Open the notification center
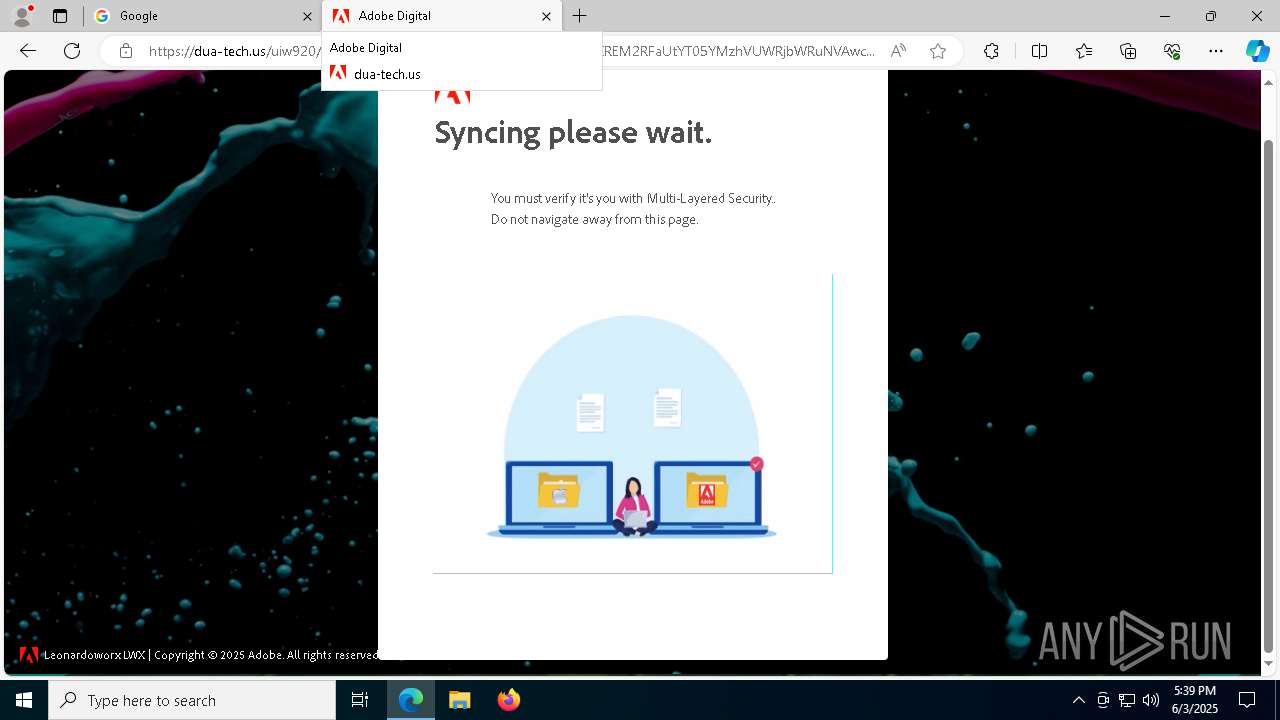 point(1247,700)
